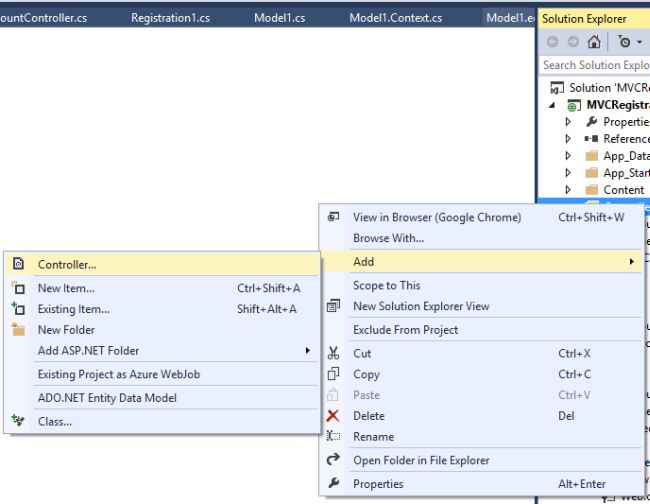The height and width of the screenshot is (504, 650).
Task: Click the Properties wrench icon in context menu
Action: point(334,484)
